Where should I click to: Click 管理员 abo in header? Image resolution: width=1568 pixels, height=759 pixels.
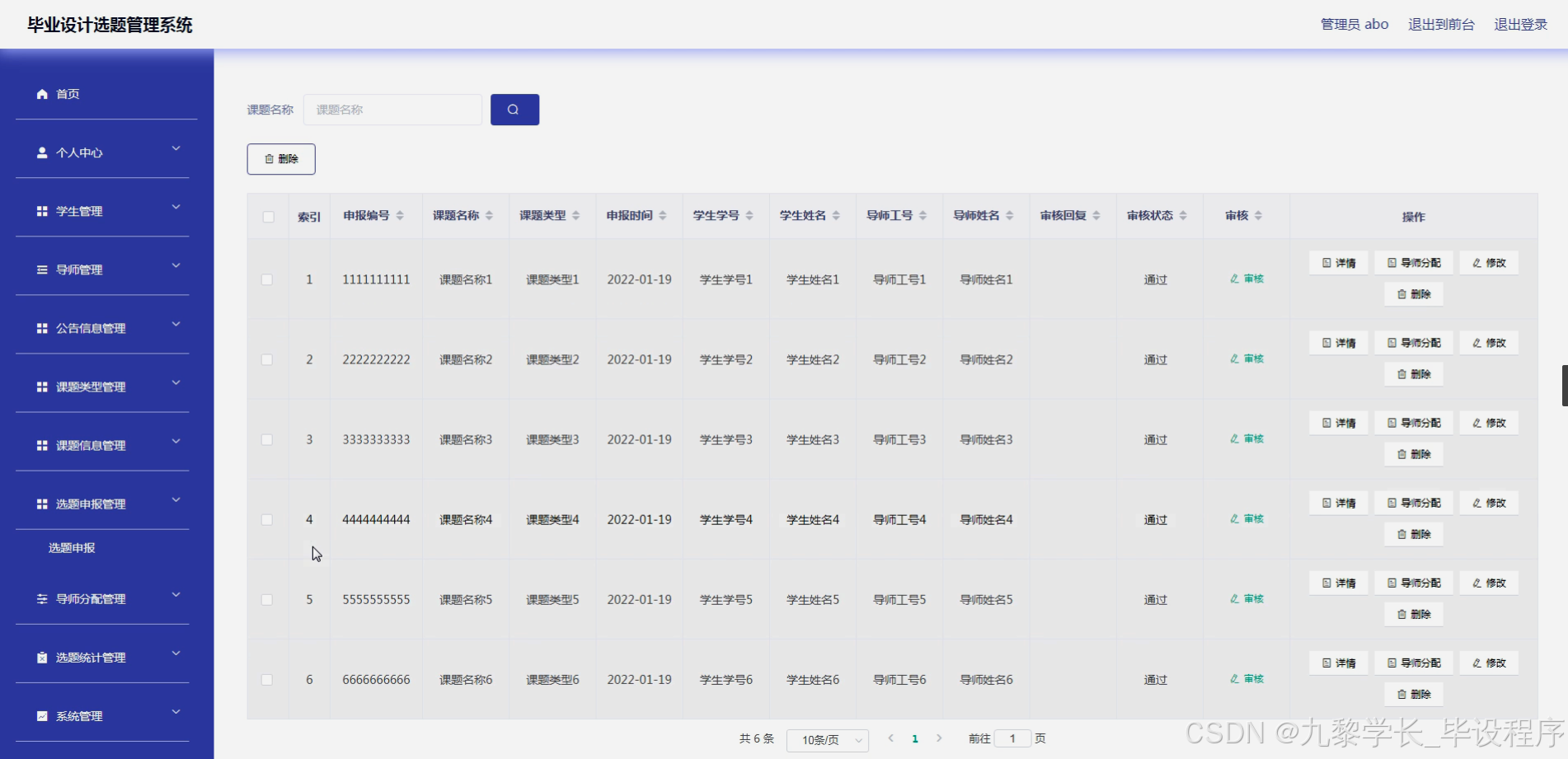tap(1354, 24)
